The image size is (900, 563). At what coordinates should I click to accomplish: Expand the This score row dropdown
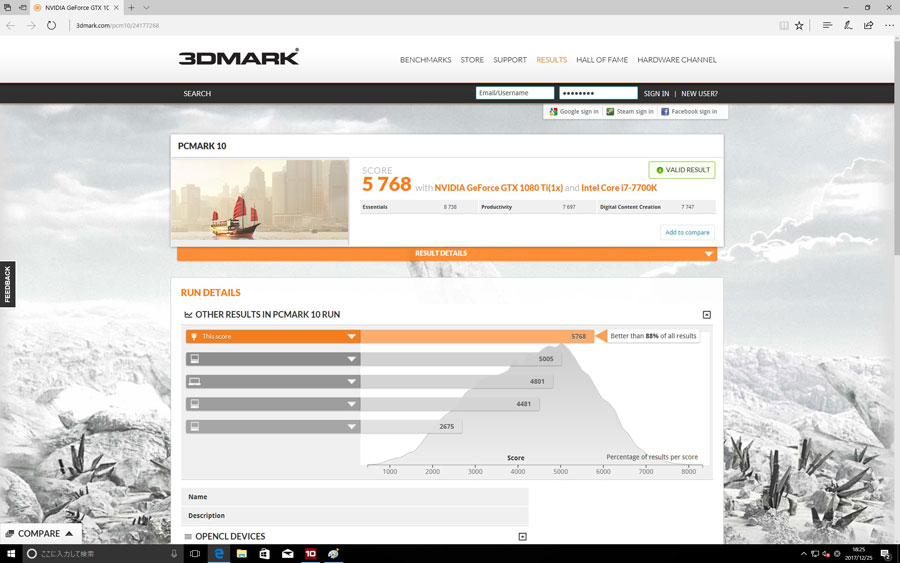coord(351,337)
